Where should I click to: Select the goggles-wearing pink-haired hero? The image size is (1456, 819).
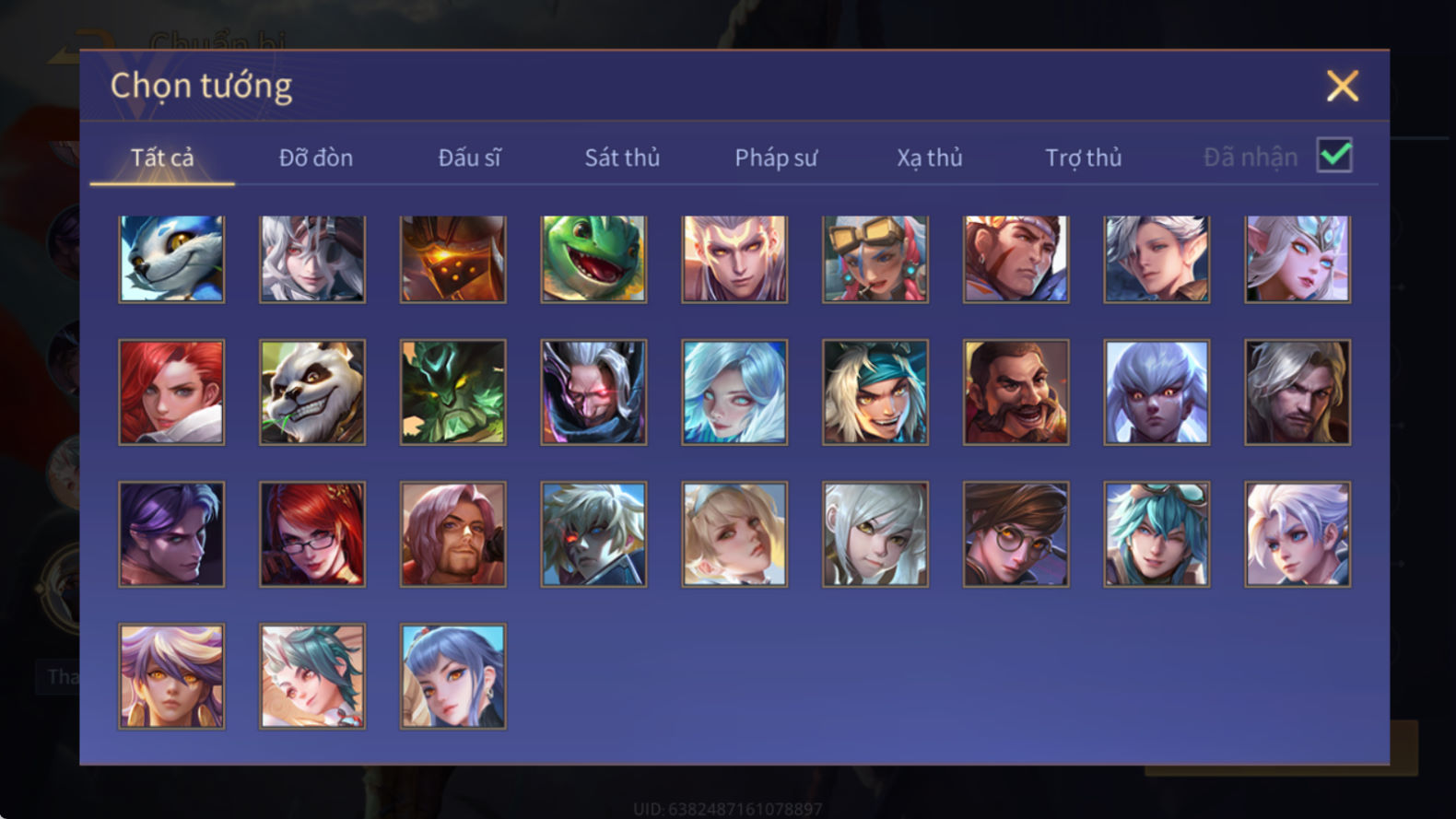[x=875, y=259]
